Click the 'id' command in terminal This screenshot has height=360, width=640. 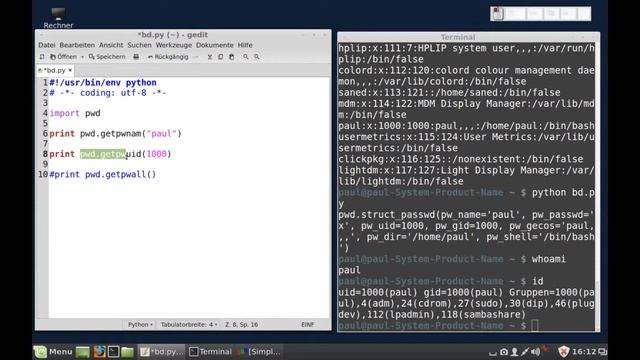[x=538, y=281]
